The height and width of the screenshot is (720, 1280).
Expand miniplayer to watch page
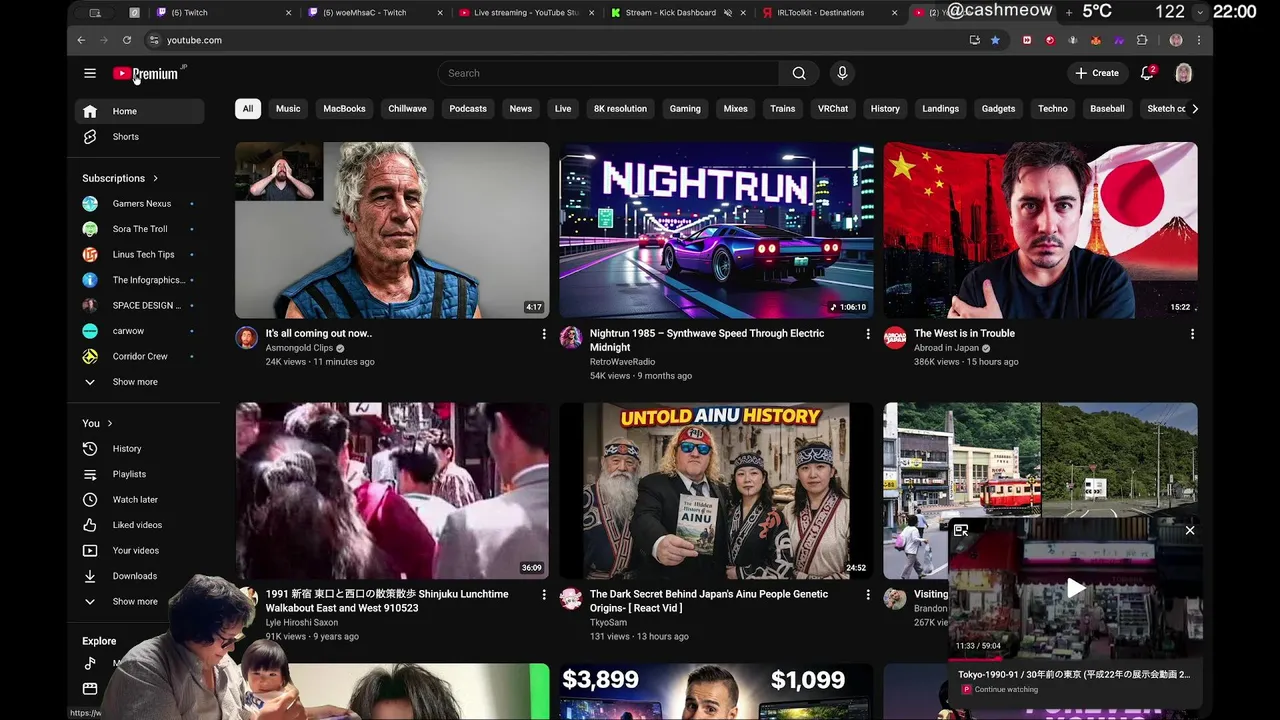[961, 530]
